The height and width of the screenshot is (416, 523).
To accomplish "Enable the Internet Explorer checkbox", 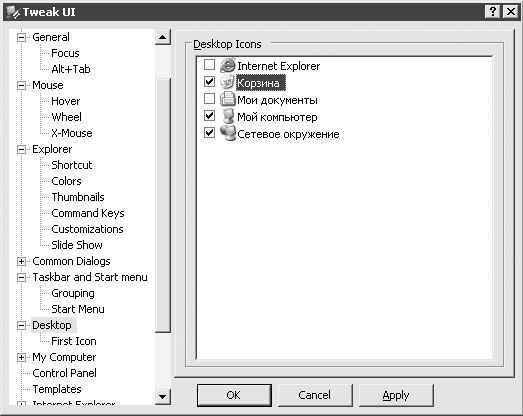I will (209, 64).
